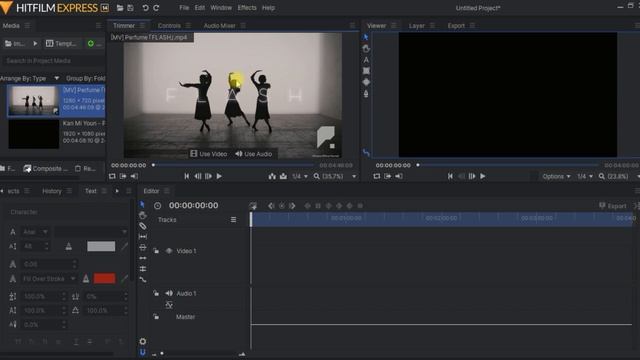Step to next frame in Viewer
640x360 pixels.
(472, 176)
